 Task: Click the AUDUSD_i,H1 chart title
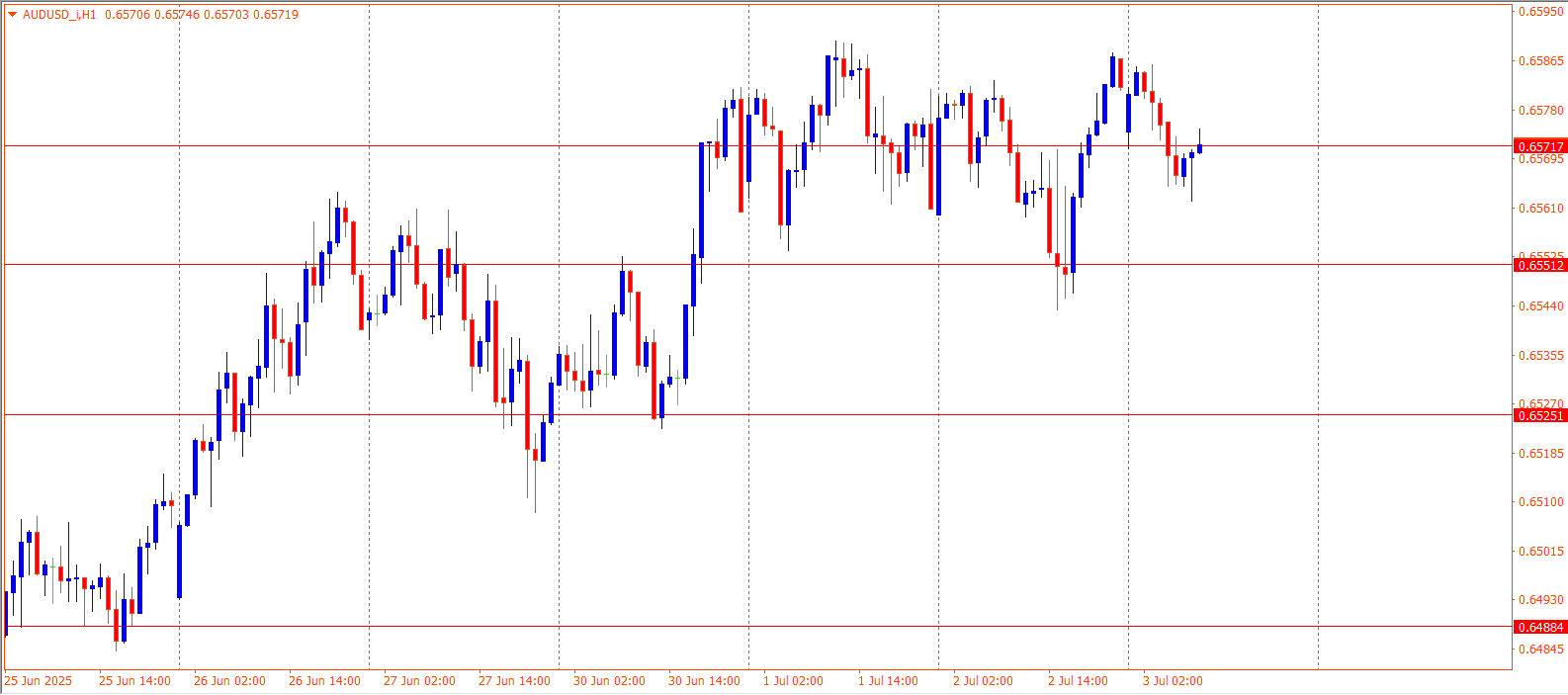click(59, 15)
